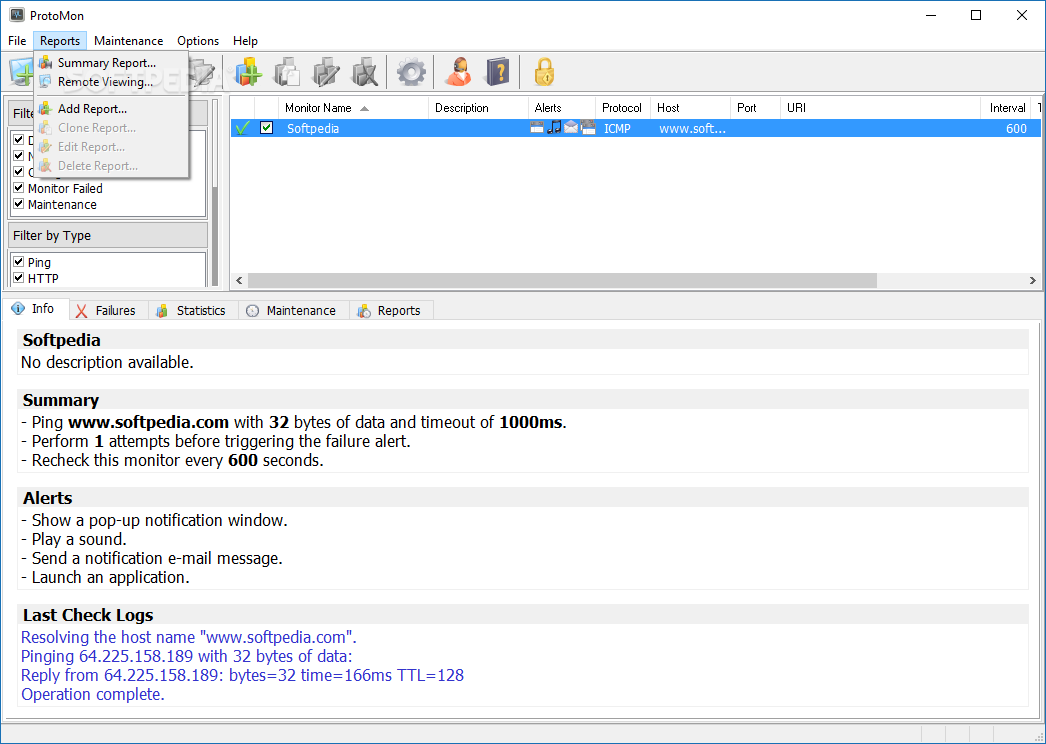Click the Clone Report toolbar icon
This screenshot has height=744, width=1046.
click(x=287, y=71)
